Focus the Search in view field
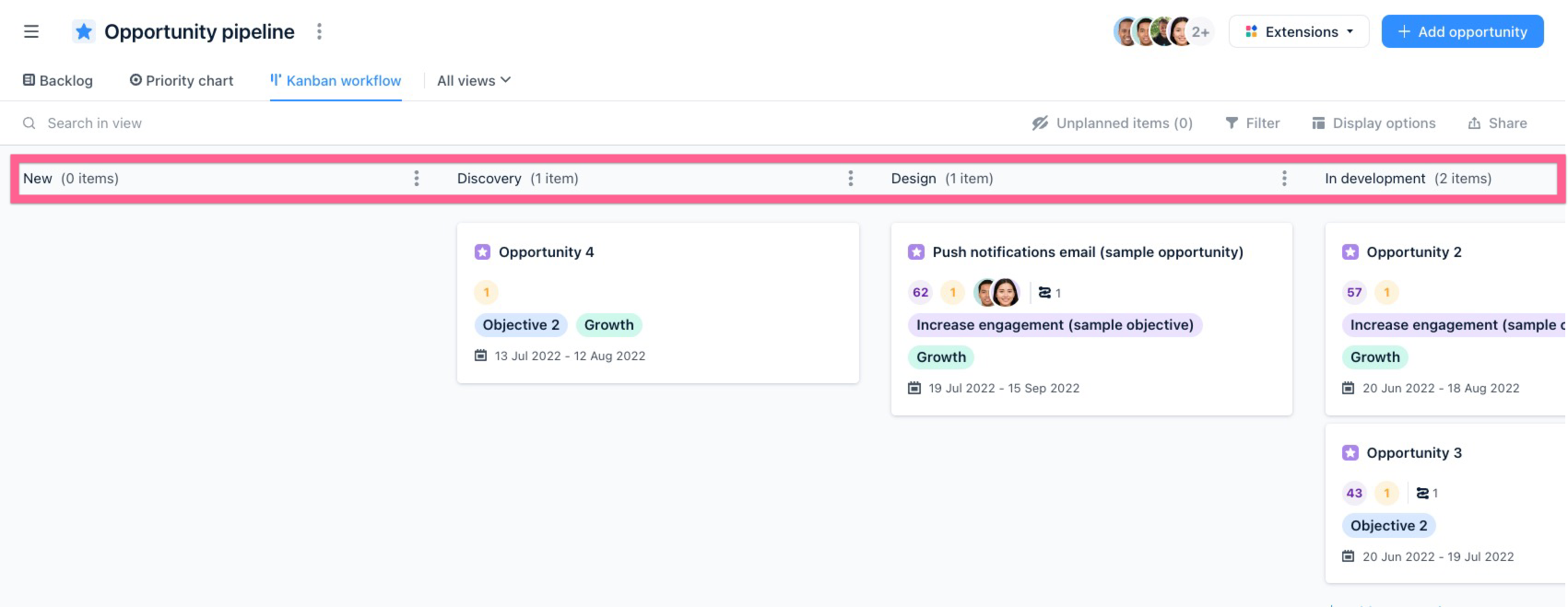The image size is (1568, 607). tap(94, 123)
